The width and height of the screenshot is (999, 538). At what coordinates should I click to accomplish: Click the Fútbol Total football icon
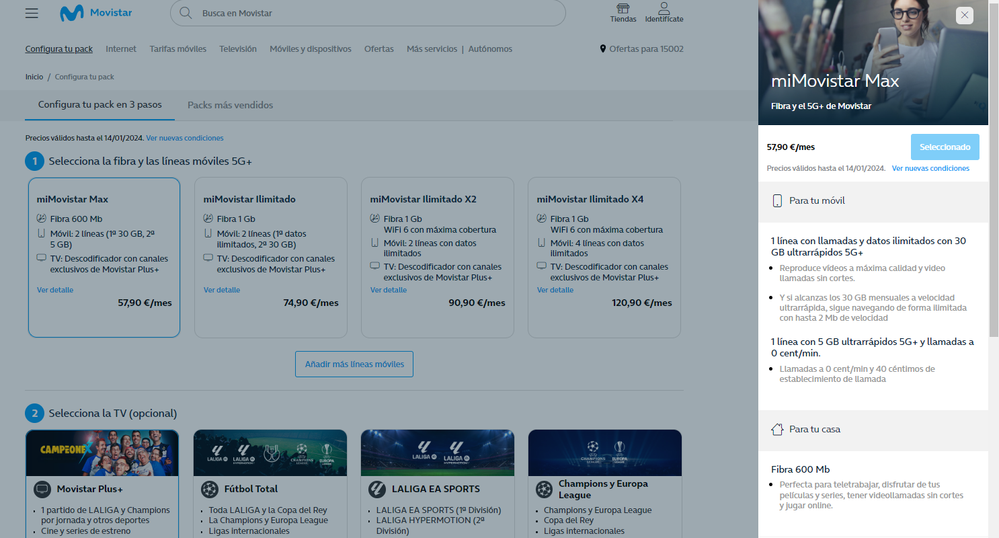[x=209, y=489]
